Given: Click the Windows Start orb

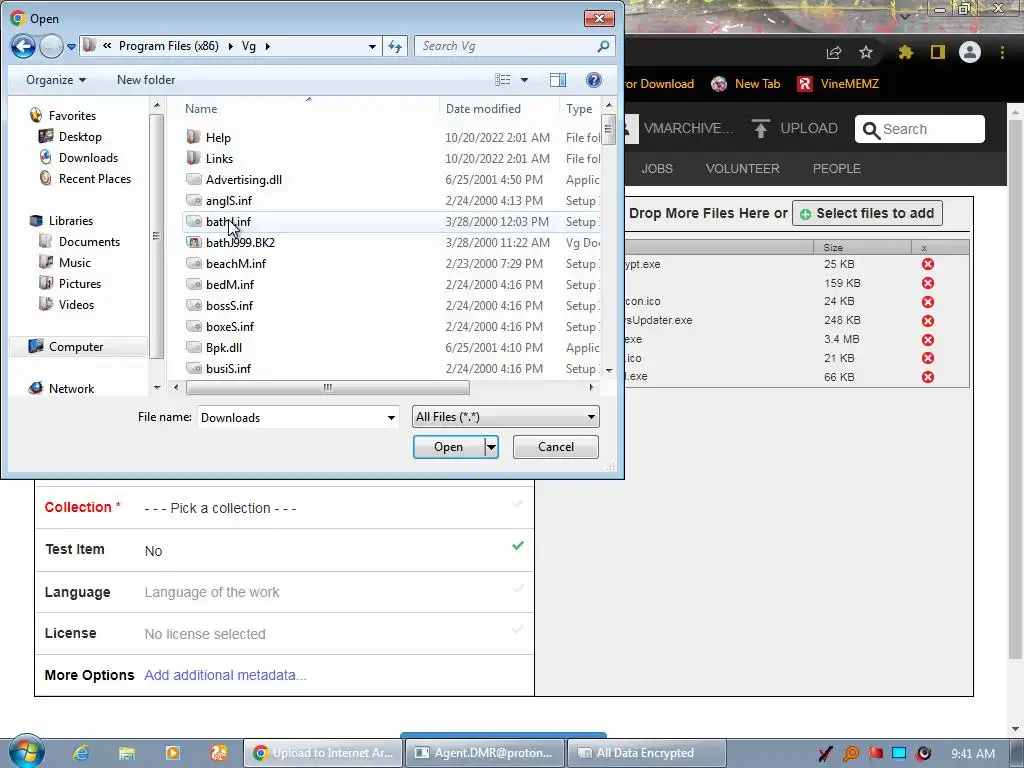Looking at the screenshot, I should click(26, 752).
